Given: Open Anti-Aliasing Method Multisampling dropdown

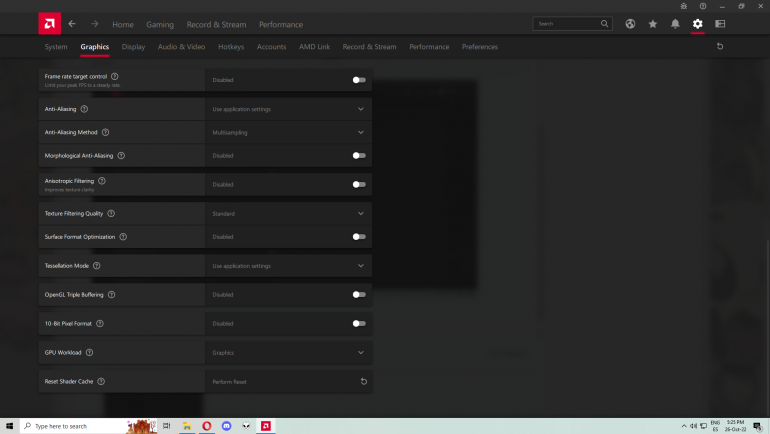Looking at the screenshot, I should coord(288,132).
